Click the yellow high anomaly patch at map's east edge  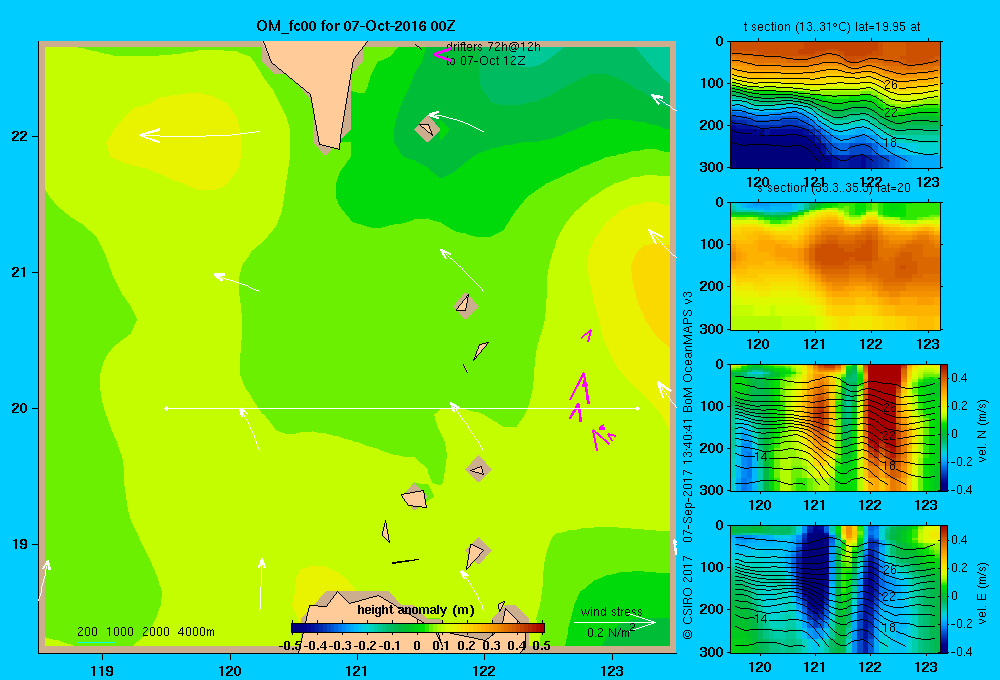(x=651, y=290)
